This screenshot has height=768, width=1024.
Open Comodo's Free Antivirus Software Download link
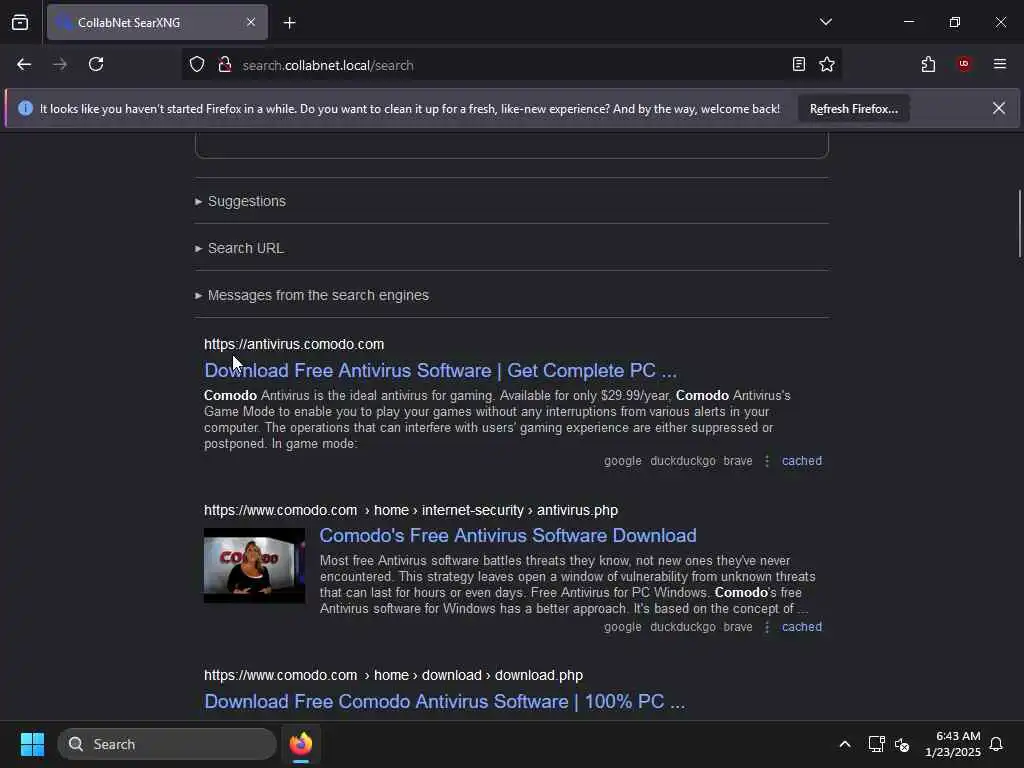(507, 536)
